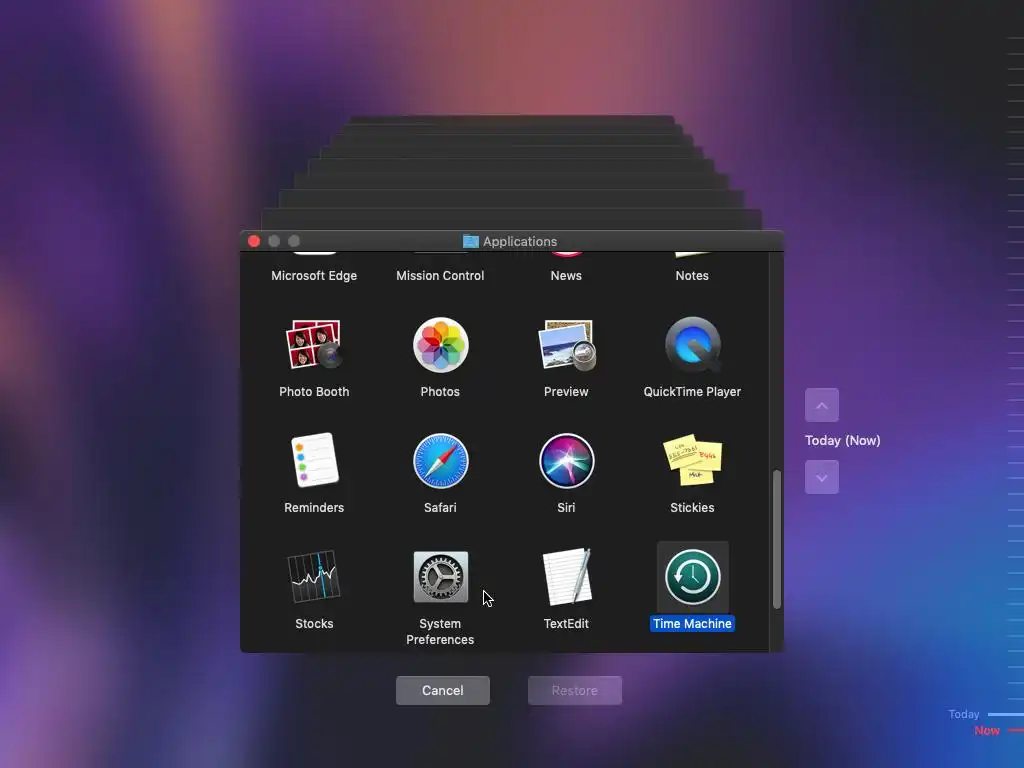Select the System Preferences gear icon

click(x=440, y=577)
